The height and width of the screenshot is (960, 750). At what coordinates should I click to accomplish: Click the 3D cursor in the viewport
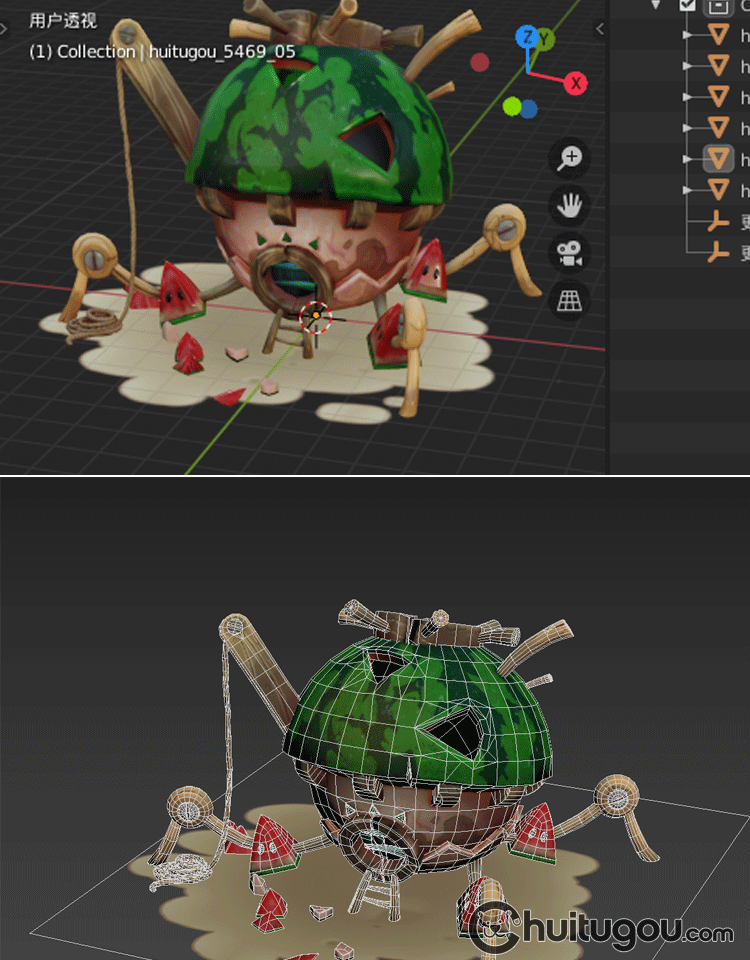coord(316,316)
